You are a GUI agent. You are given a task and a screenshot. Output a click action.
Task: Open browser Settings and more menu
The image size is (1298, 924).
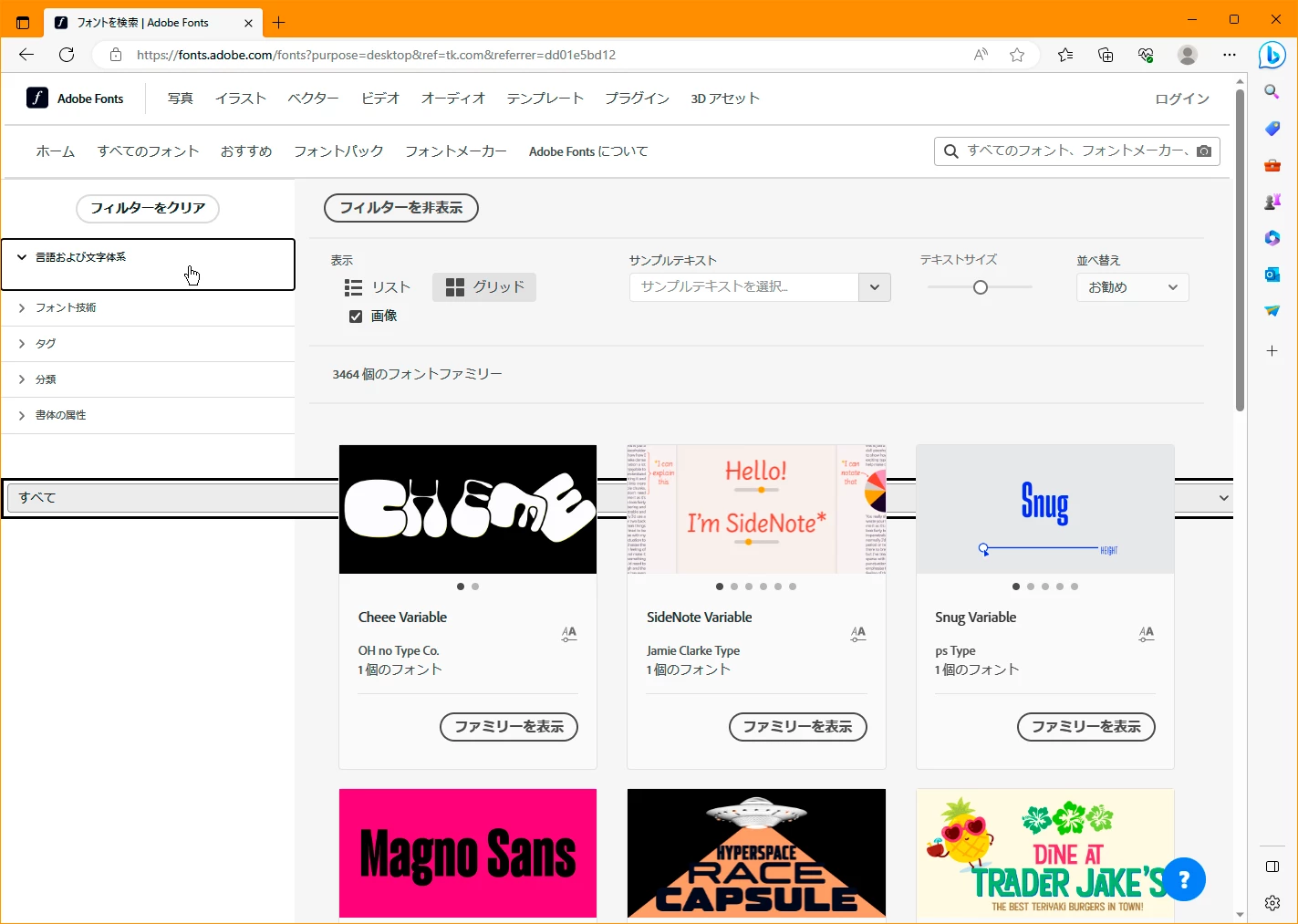(x=1230, y=55)
